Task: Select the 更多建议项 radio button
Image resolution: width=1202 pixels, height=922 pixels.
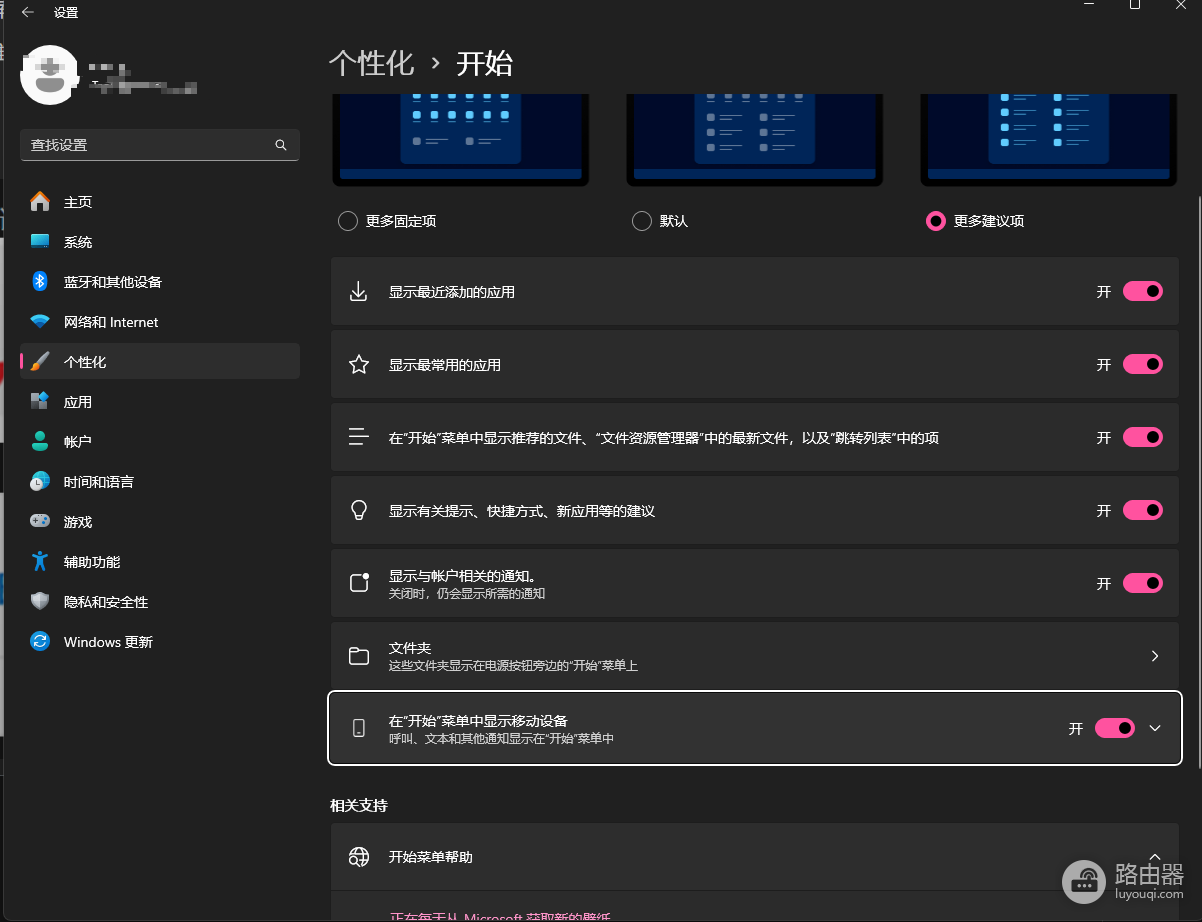Action: (x=936, y=221)
